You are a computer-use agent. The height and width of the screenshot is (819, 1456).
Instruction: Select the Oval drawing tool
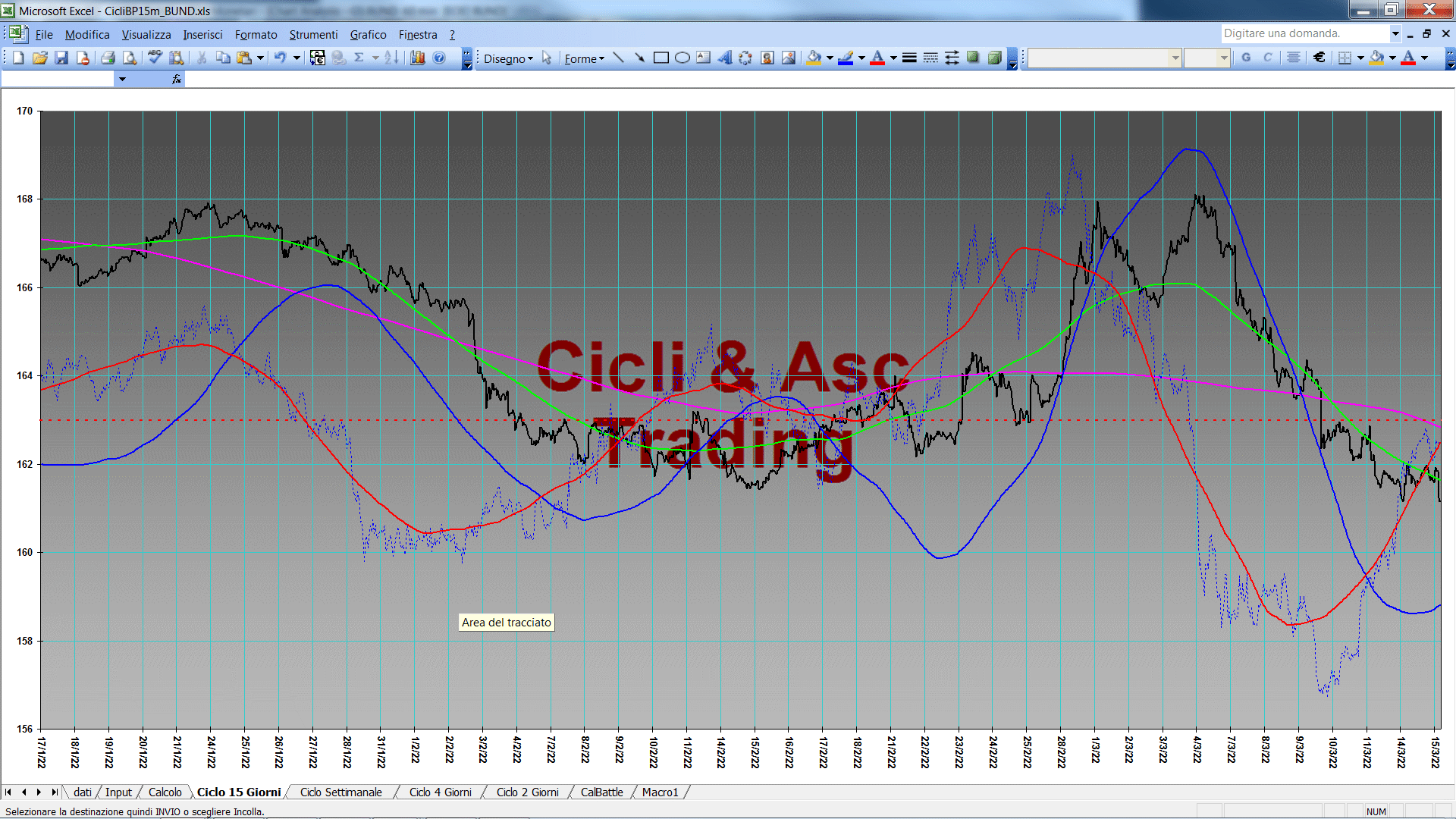pos(682,58)
